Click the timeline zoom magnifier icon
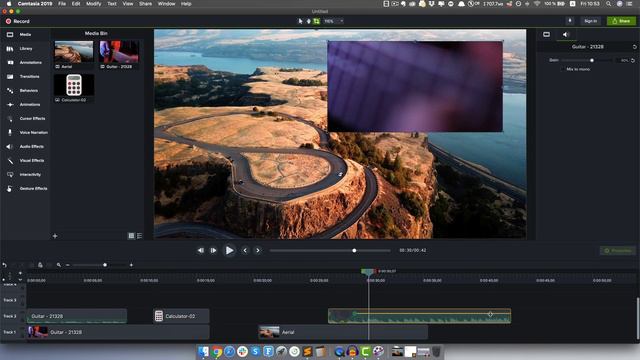 [x=59, y=265]
